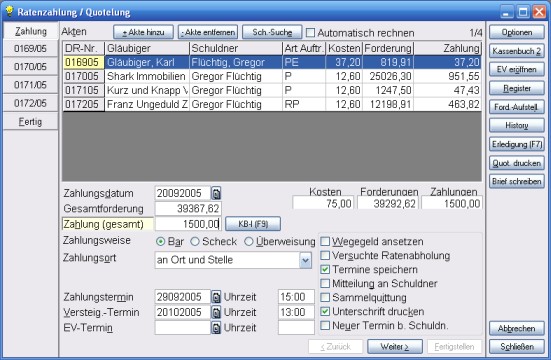Select row 017005 Shark Immobilien
The height and width of the screenshot is (360, 551).
272,76
